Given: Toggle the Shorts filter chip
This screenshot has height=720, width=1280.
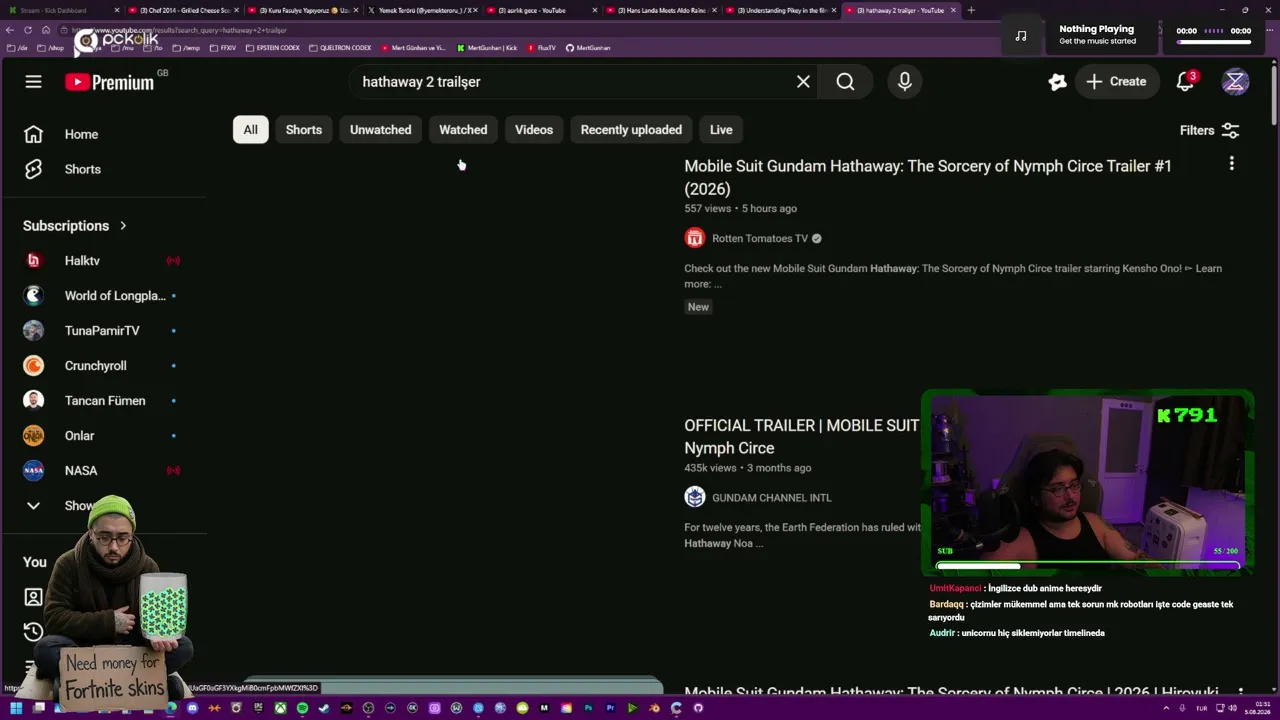Looking at the screenshot, I should pyautogui.click(x=304, y=130).
